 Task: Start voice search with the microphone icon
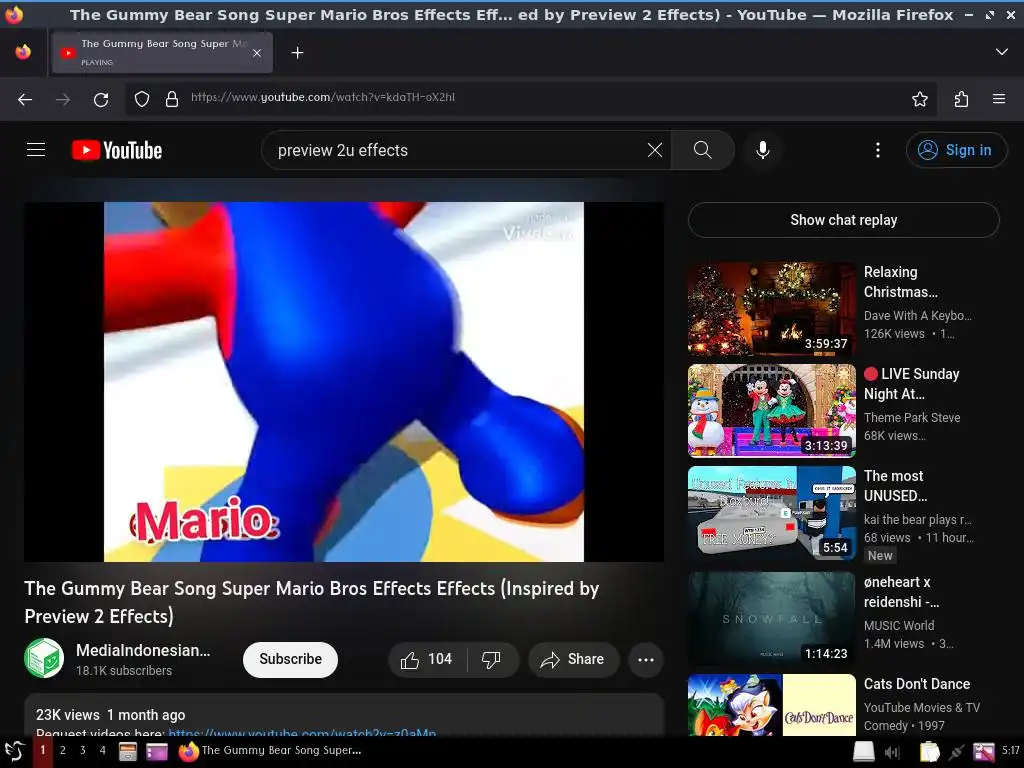click(762, 150)
